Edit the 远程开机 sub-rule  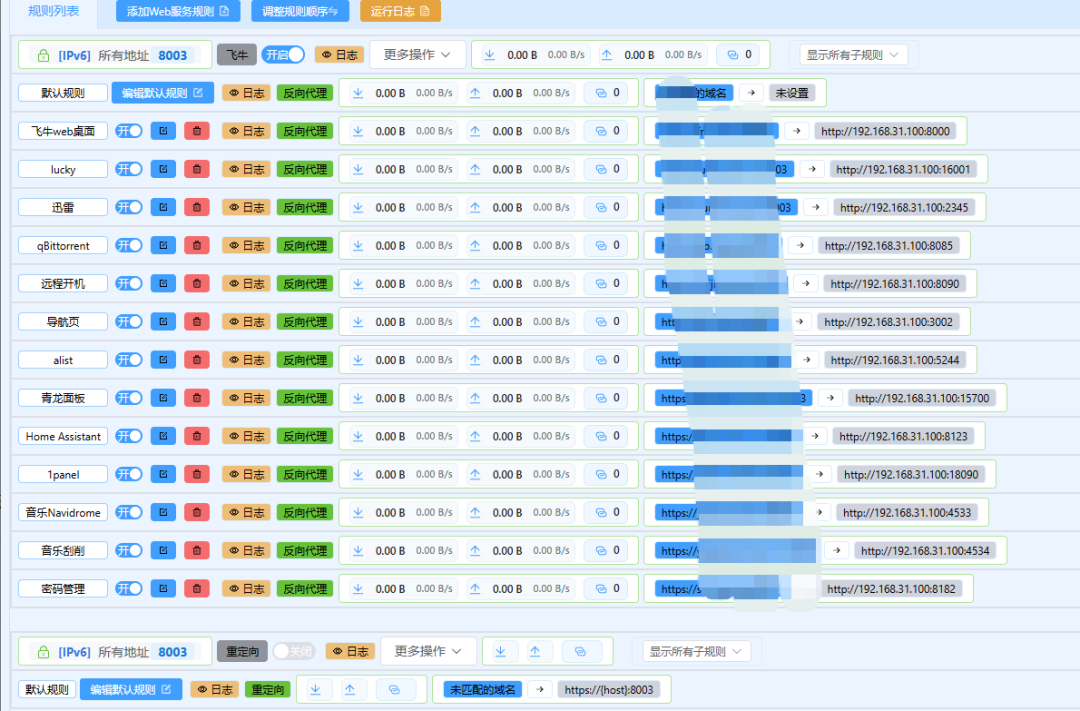(x=163, y=283)
